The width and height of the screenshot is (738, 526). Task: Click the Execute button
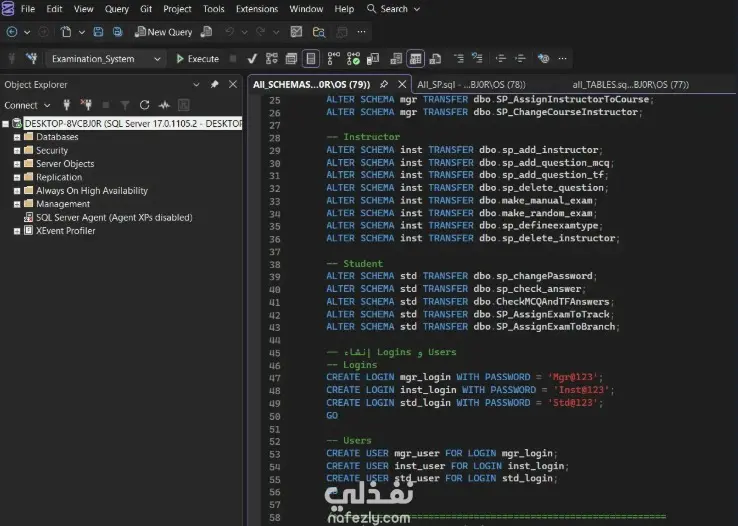[x=197, y=59]
